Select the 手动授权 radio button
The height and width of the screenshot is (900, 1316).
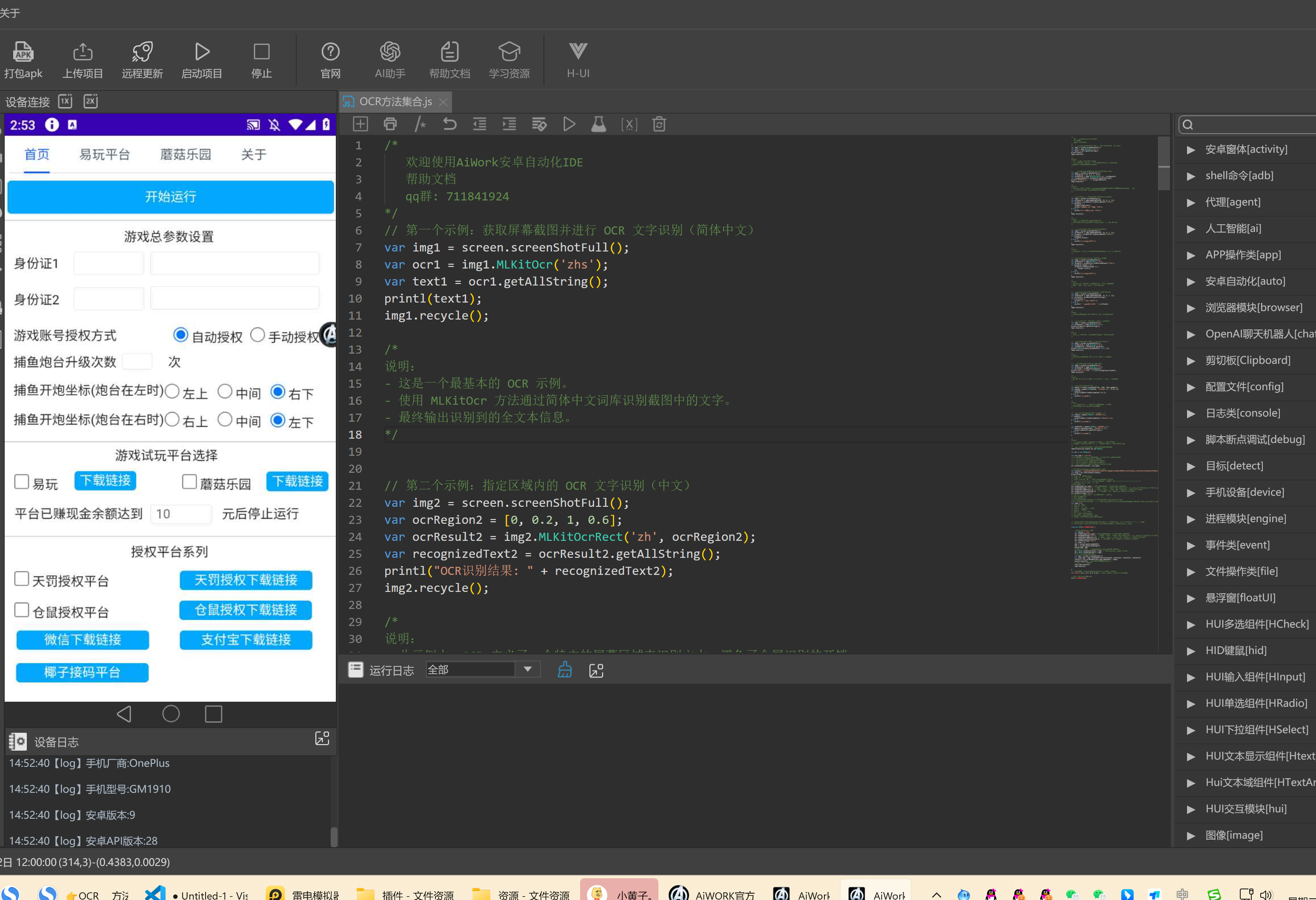tap(257, 335)
